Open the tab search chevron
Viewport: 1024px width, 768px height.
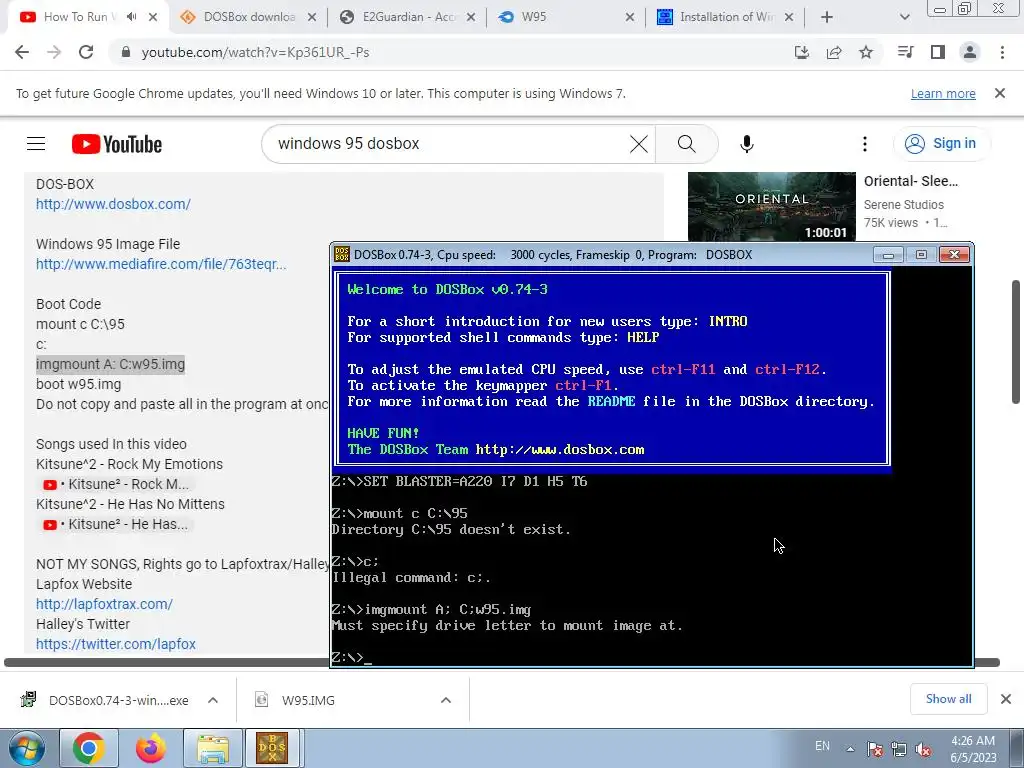coord(904,17)
